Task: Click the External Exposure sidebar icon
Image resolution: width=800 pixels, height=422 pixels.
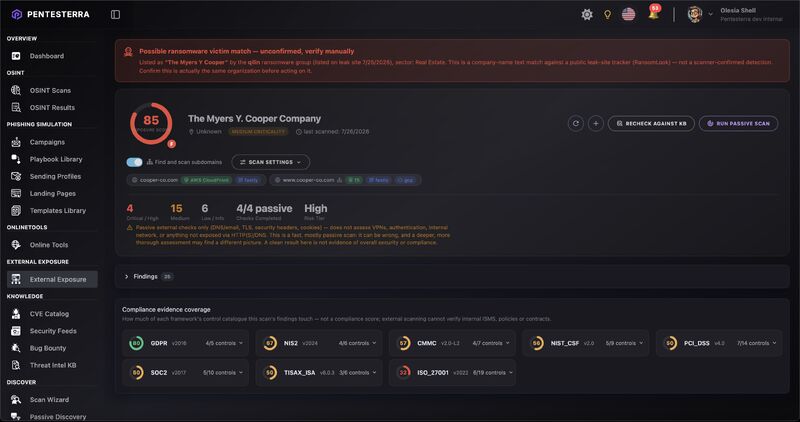Action: (x=16, y=279)
